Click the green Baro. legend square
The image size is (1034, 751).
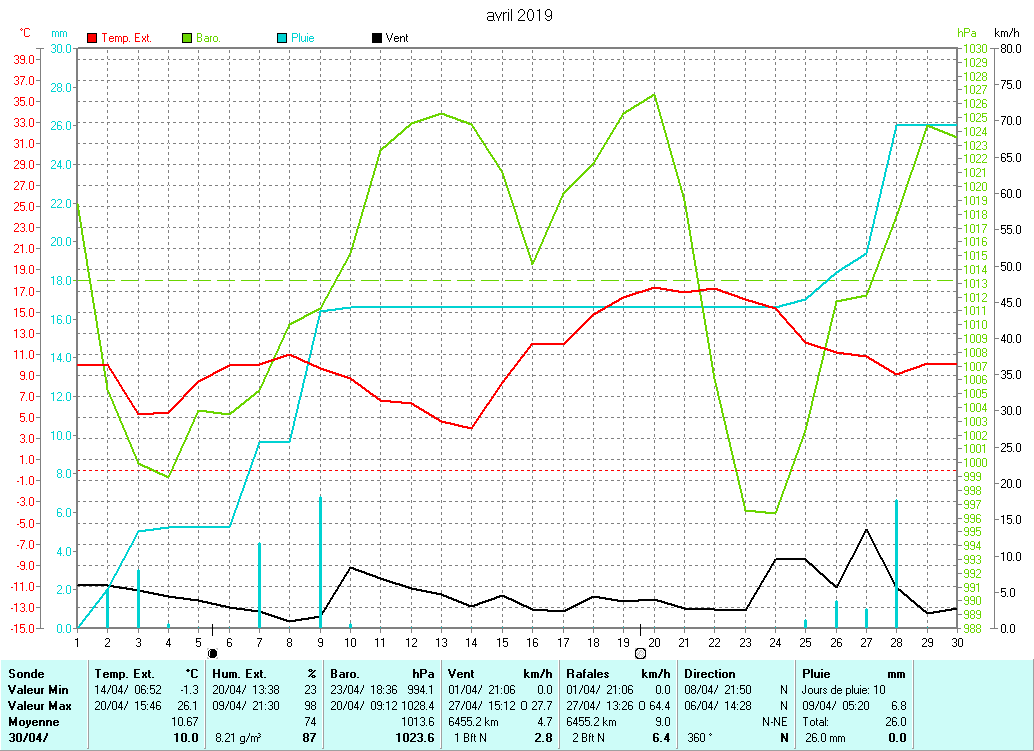click(x=187, y=38)
